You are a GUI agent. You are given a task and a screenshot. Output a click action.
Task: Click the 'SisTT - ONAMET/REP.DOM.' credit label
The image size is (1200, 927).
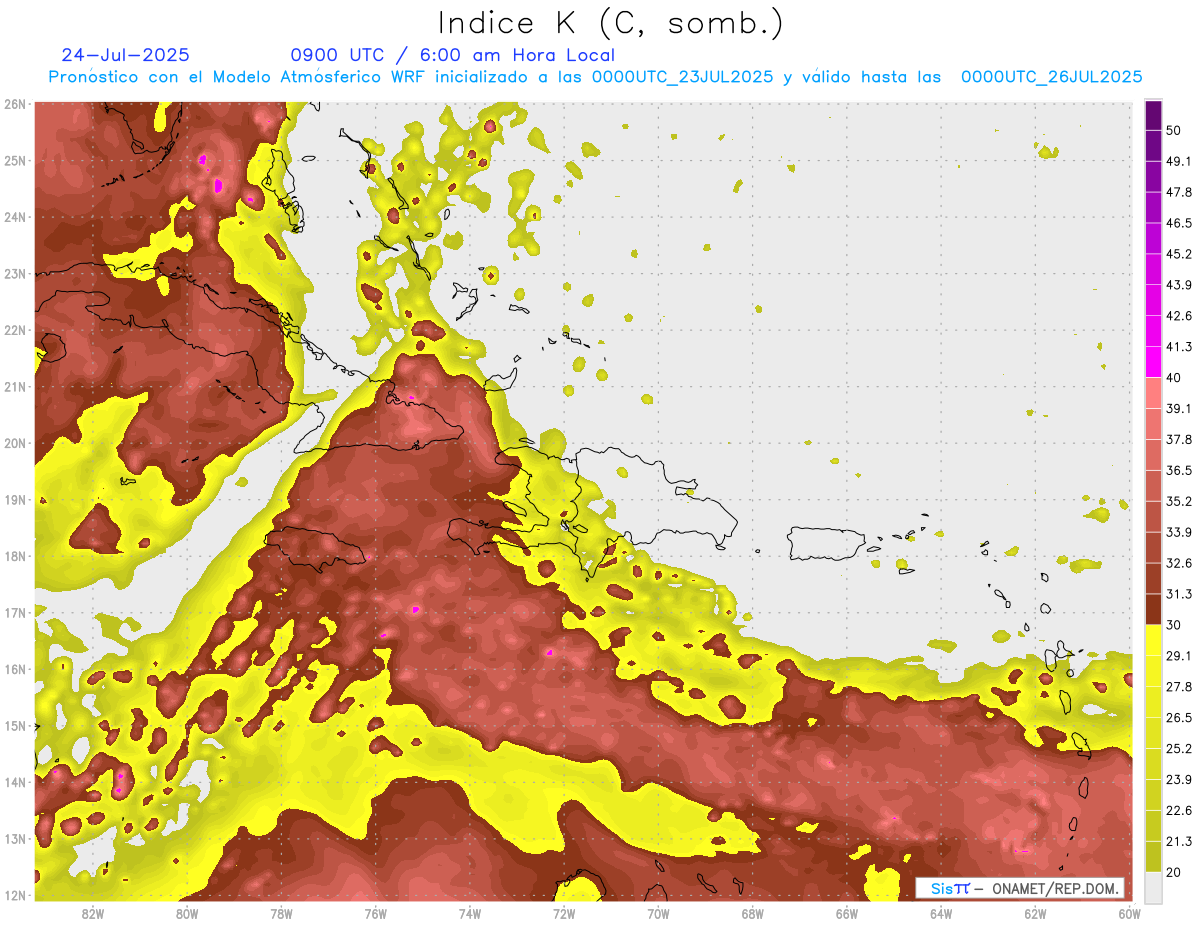[x=1020, y=888]
